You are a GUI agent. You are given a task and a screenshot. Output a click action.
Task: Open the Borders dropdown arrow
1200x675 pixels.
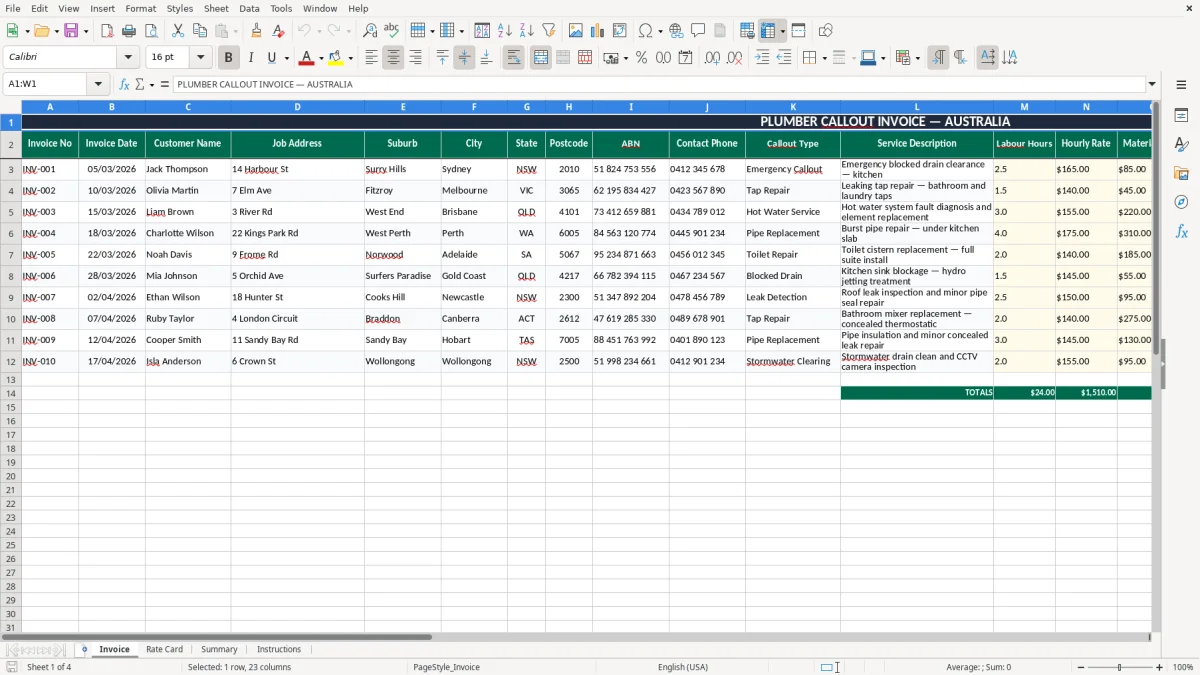[x=826, y=58]
